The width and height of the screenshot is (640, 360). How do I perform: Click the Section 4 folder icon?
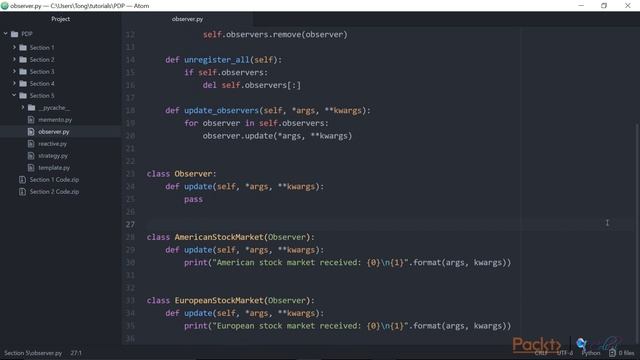point(23,84)
